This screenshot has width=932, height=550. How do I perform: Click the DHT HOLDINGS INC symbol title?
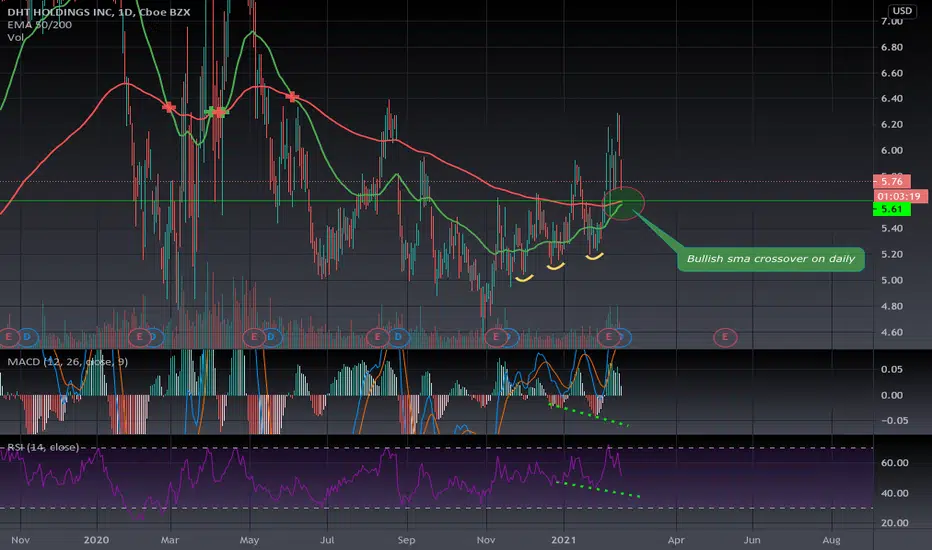pyautogui.click(x=99, y=12)
